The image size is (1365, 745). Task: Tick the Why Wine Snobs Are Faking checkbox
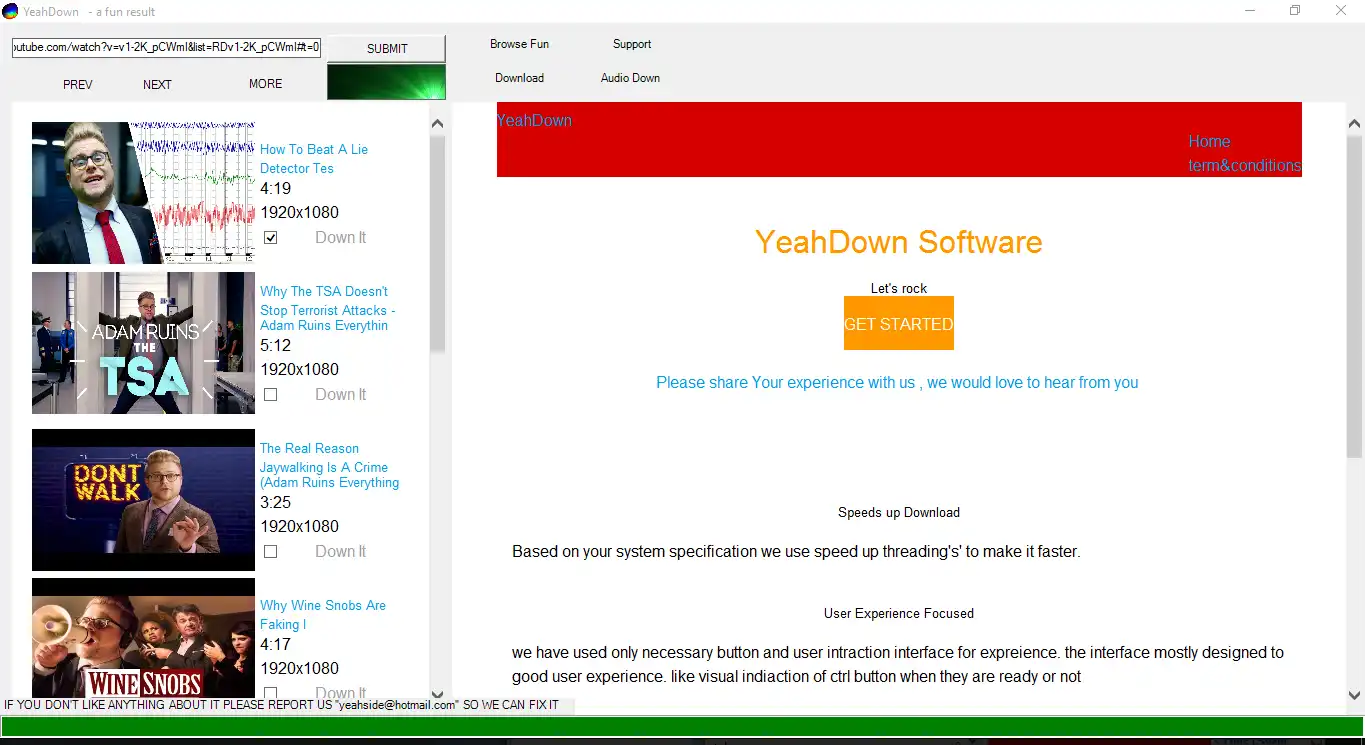pos(270,693)
